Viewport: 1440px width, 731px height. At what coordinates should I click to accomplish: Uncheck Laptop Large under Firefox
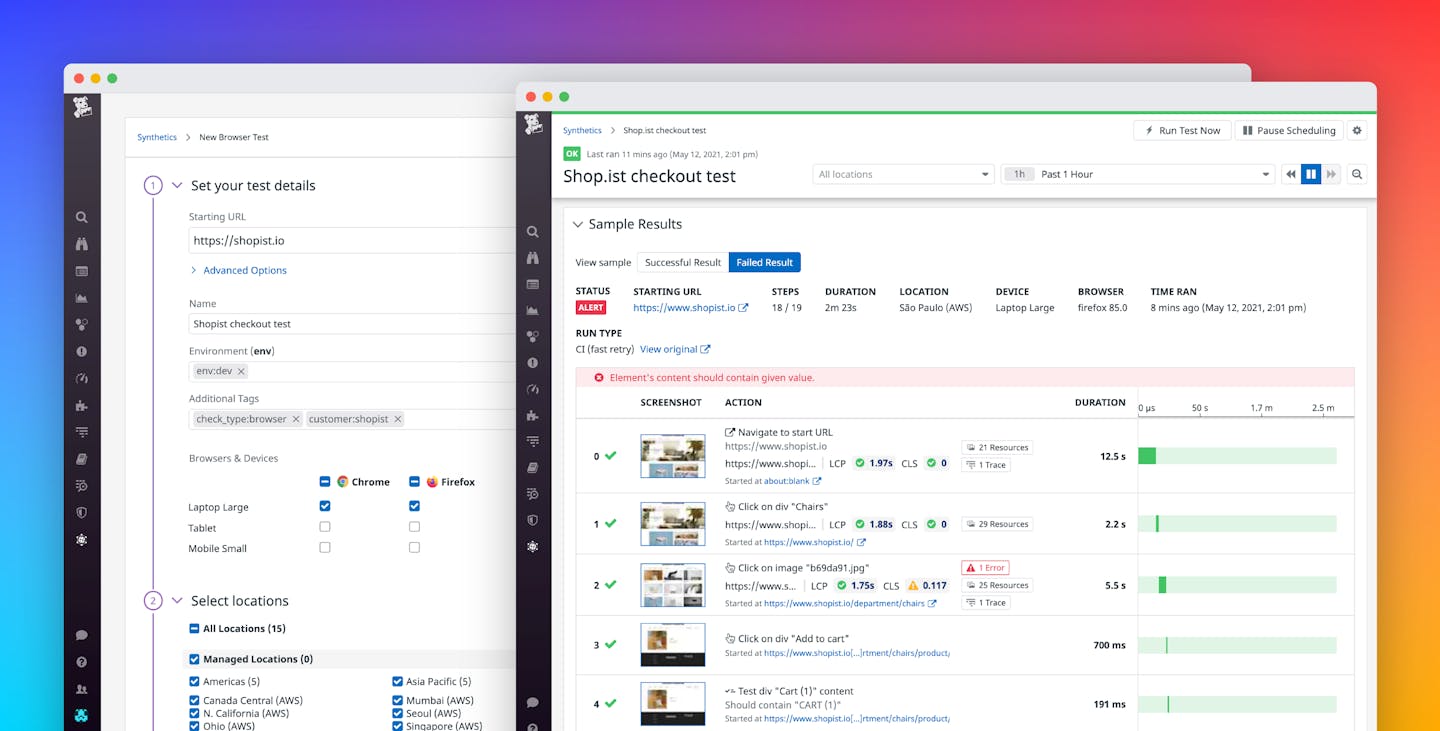tap(413, 506)
